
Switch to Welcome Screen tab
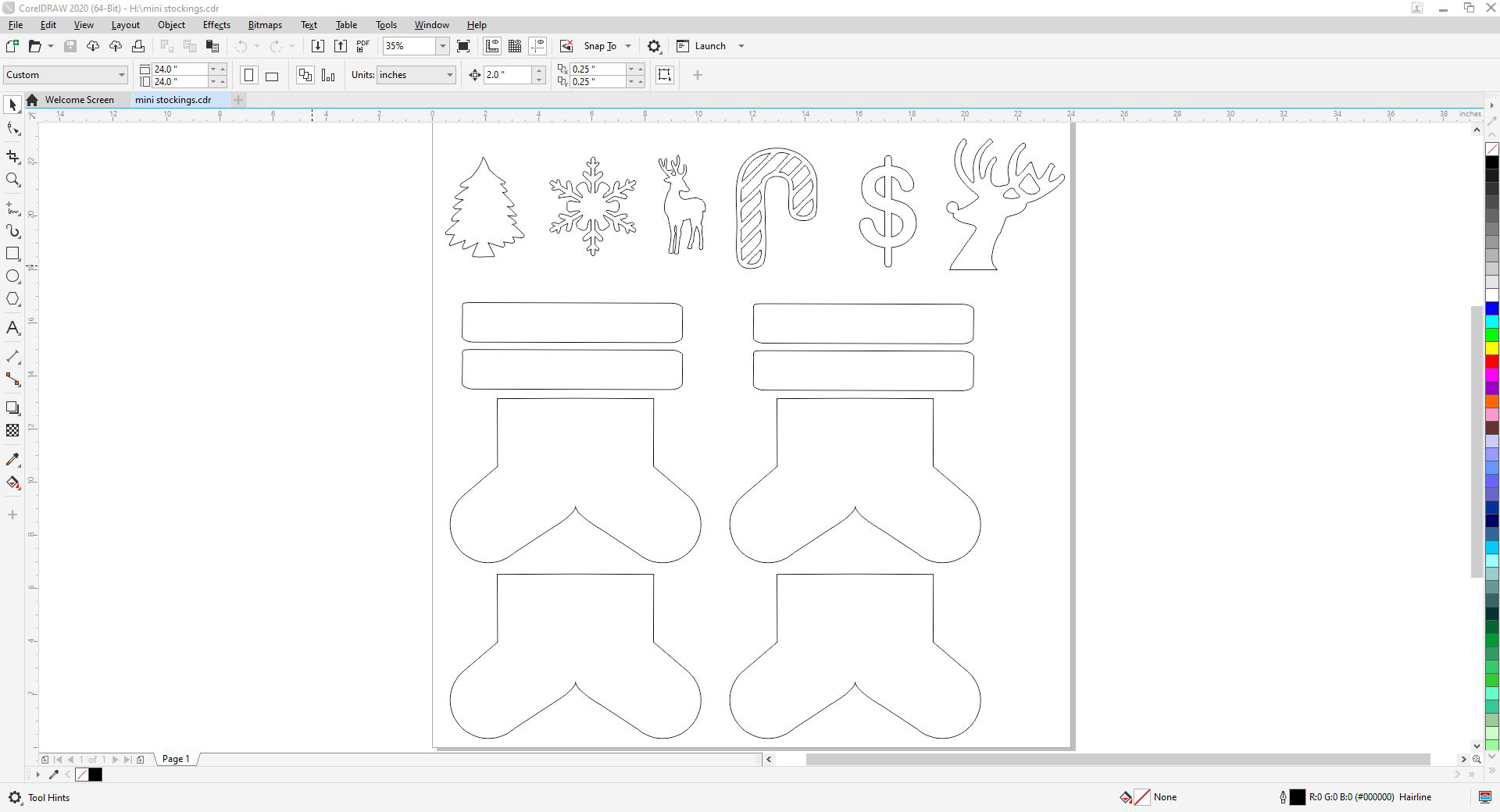pyautogui.click(x=79, y=100)
